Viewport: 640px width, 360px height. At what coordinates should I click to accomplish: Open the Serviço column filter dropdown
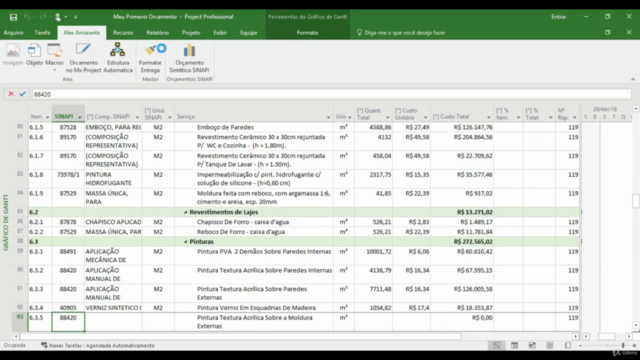tap(329, 118)
